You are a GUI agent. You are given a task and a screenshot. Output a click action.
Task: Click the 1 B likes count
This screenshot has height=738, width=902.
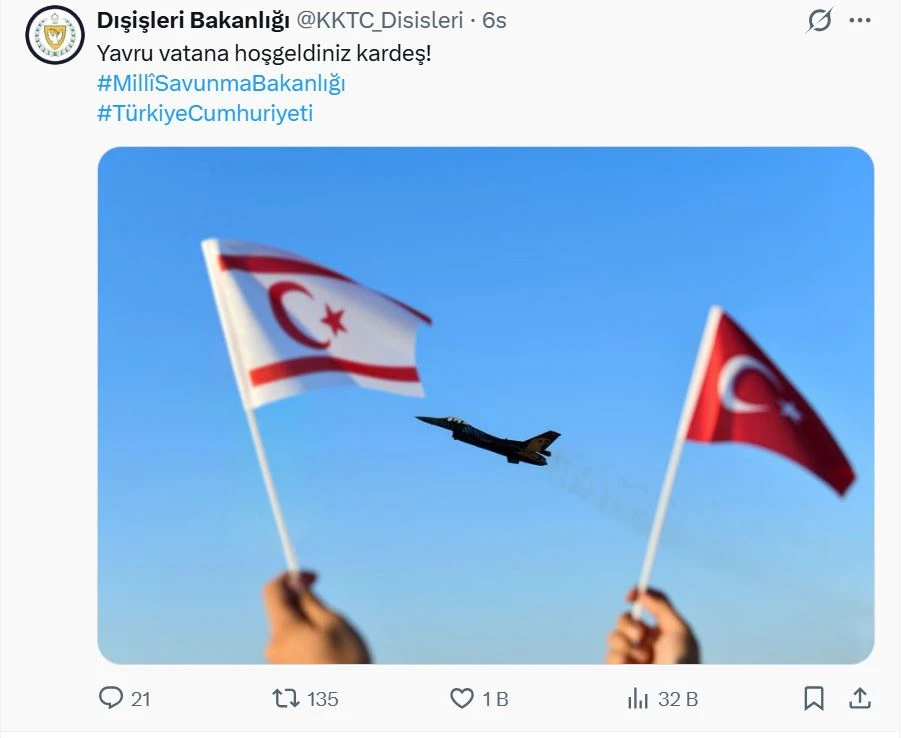(x=496, y=699)
